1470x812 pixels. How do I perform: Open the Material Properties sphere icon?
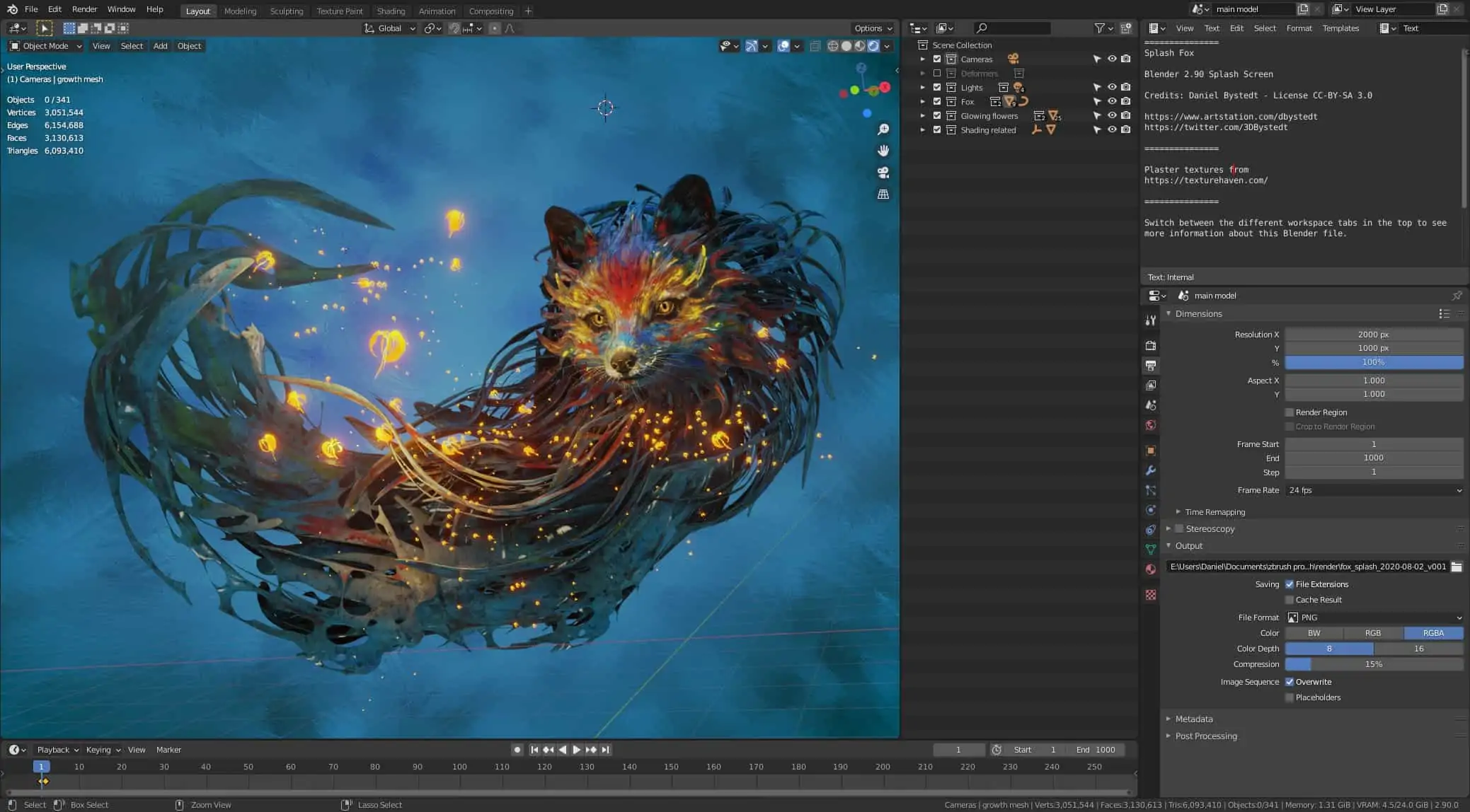point(1150,569)
